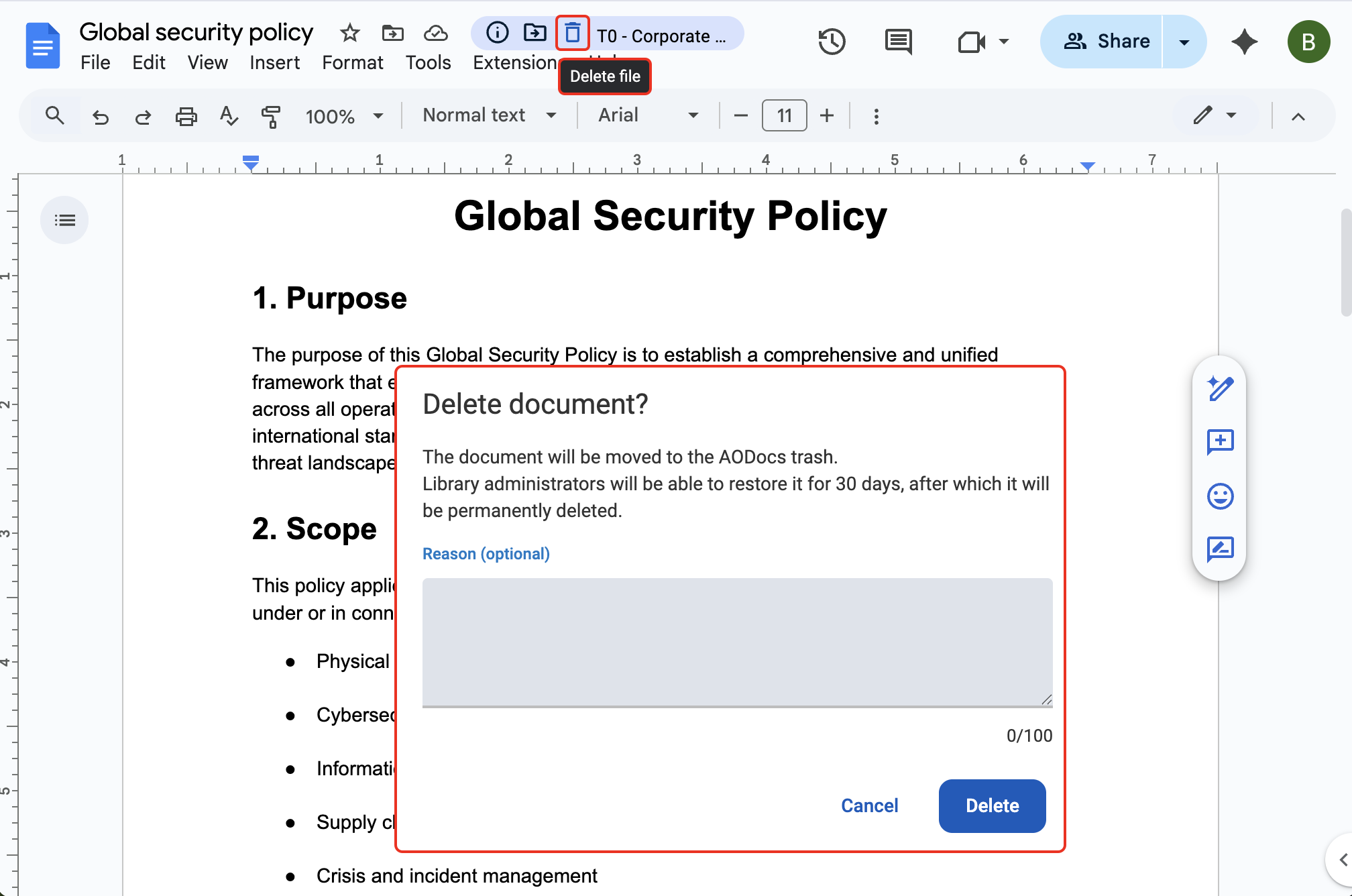The height and width of the screenshot is (896, 1352).
Task: Check the cloud document status icon
Action: pos(436,32)
